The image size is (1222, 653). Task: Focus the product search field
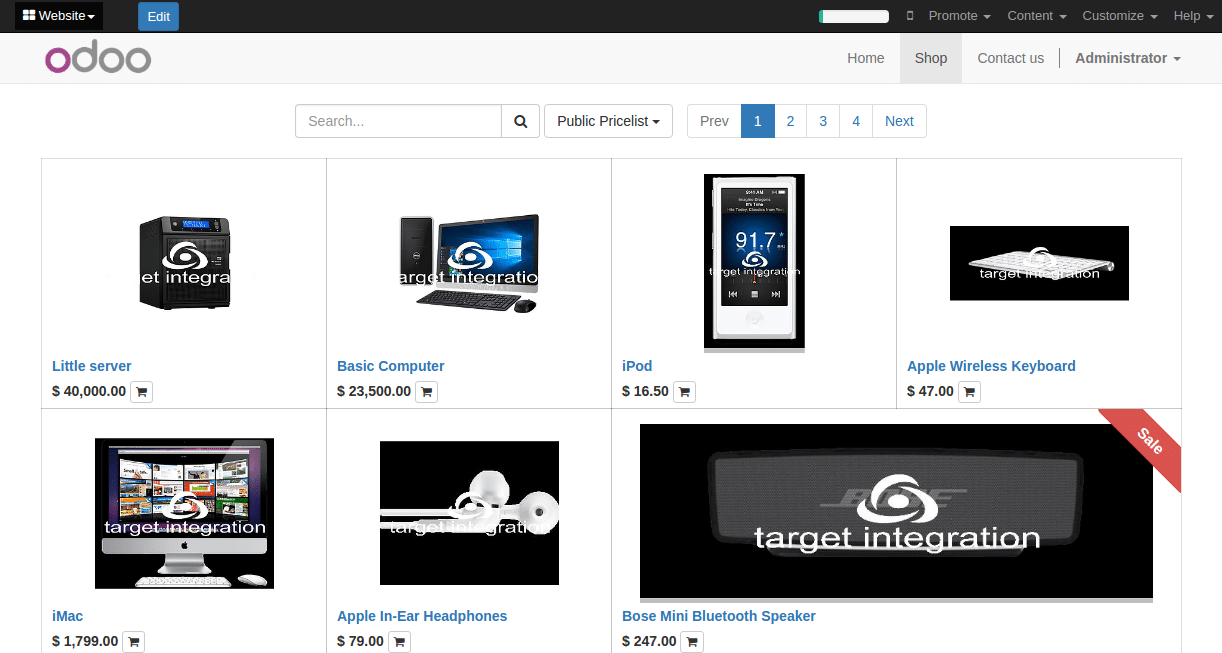(398, 121)
